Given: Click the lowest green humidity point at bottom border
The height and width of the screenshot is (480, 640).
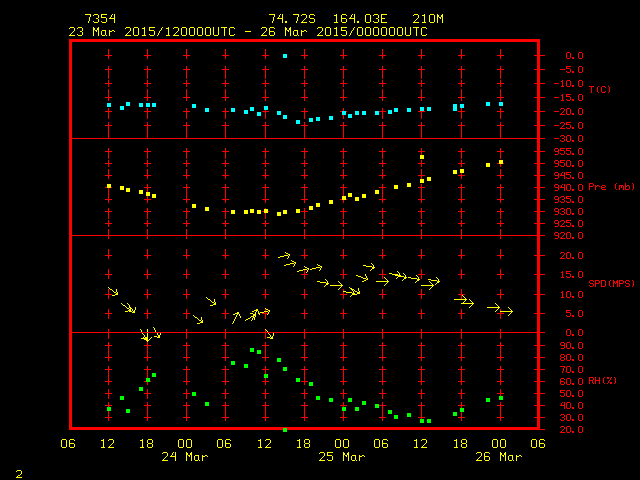Looking at the screenshot, I should coord(285,429).
